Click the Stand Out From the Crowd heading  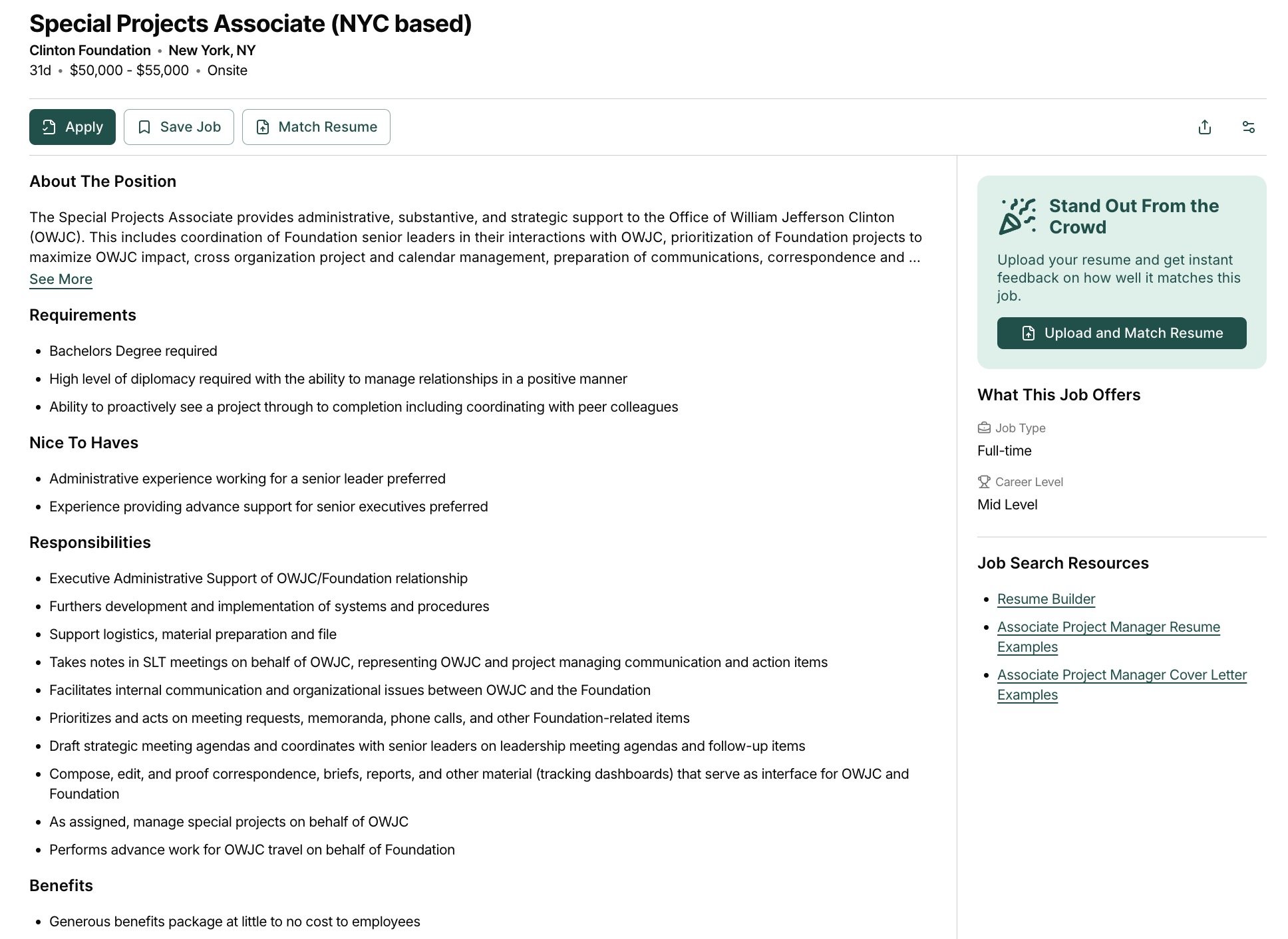pos(1134,216)
